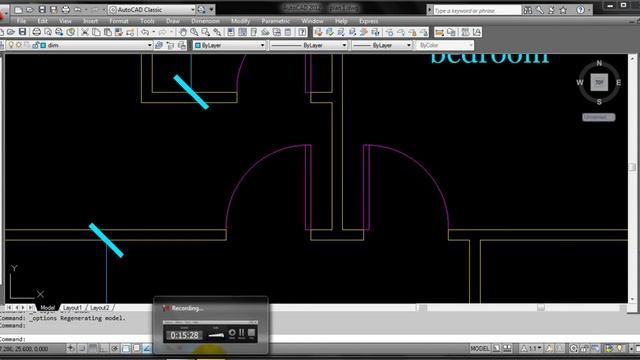
Task: Open the Properties palette icon
Action: 231,32
